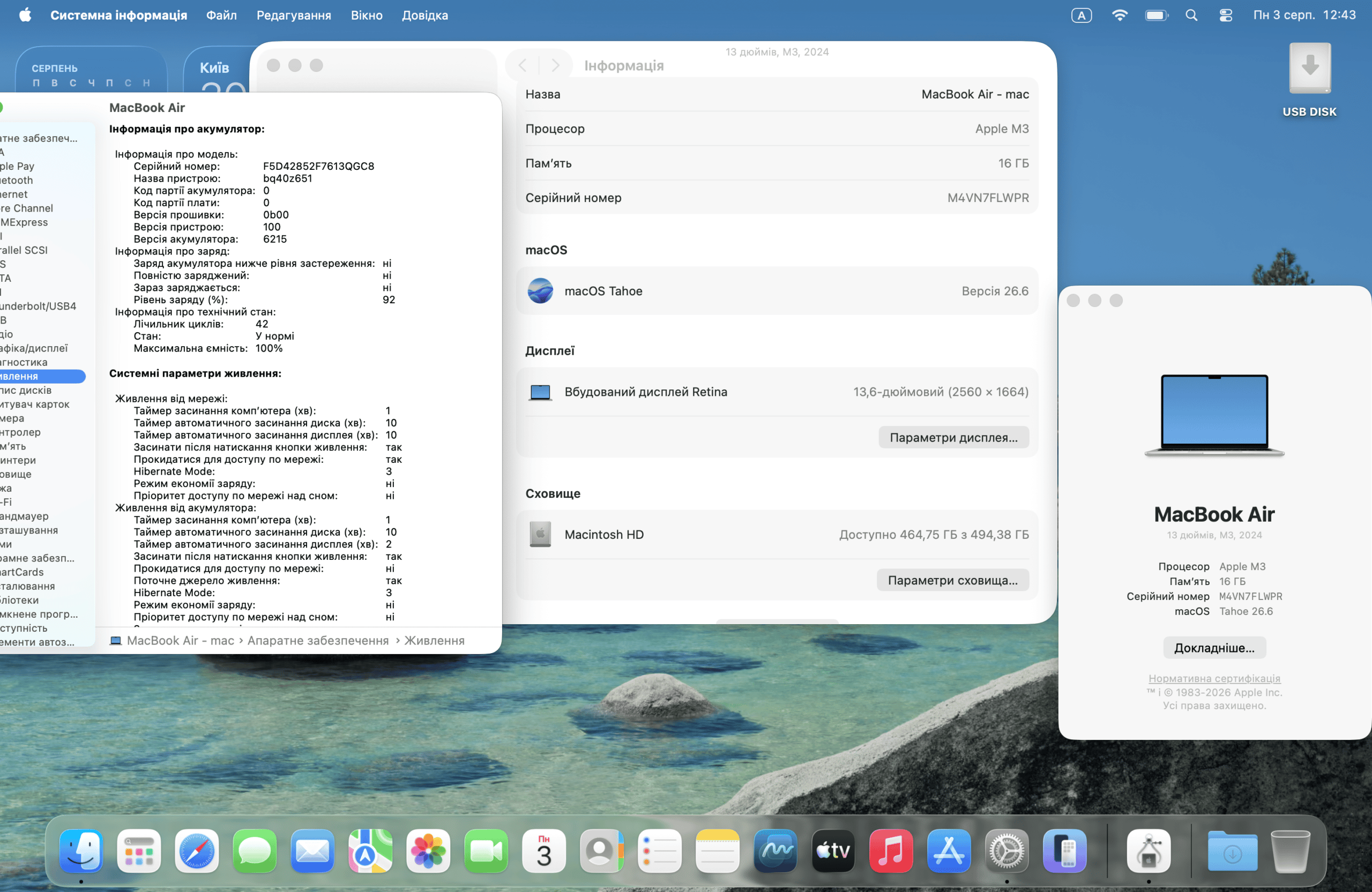
Task: Go back in the Інформація settings window
Action: point(523,65)
